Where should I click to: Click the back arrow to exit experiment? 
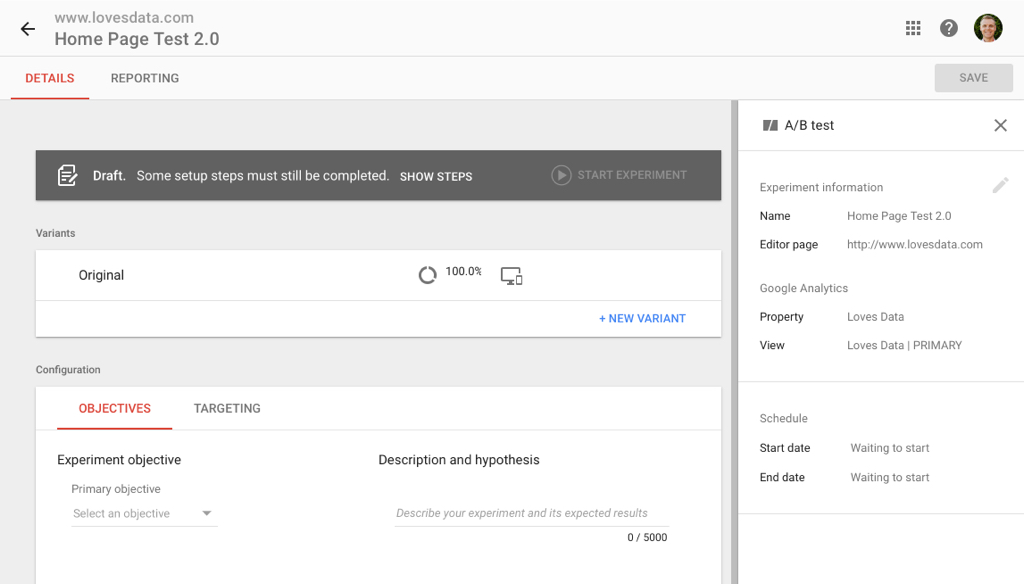coord(27,28)
